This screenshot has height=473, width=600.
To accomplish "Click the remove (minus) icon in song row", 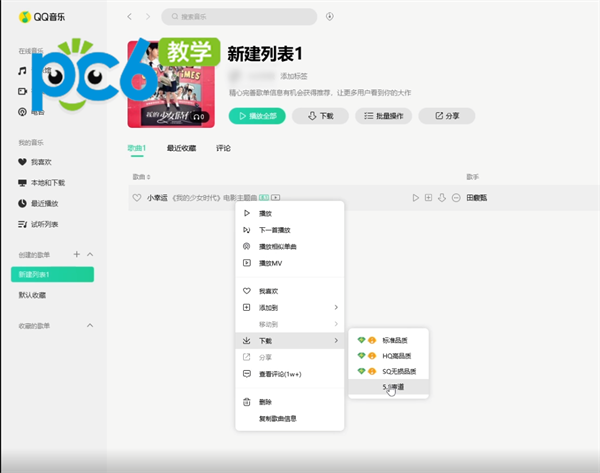I will (456, 197).
